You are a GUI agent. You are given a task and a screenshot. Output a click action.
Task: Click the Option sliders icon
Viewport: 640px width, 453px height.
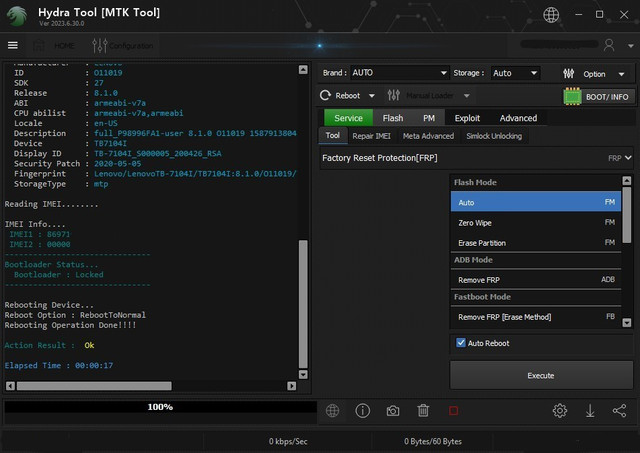pos(569,73)
